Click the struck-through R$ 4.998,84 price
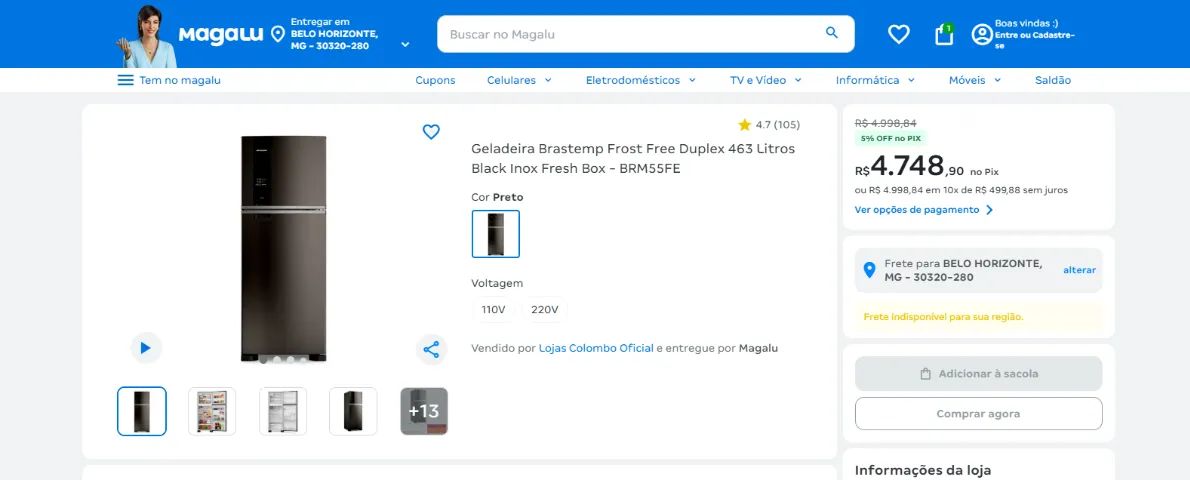 (x=886, y=123)
